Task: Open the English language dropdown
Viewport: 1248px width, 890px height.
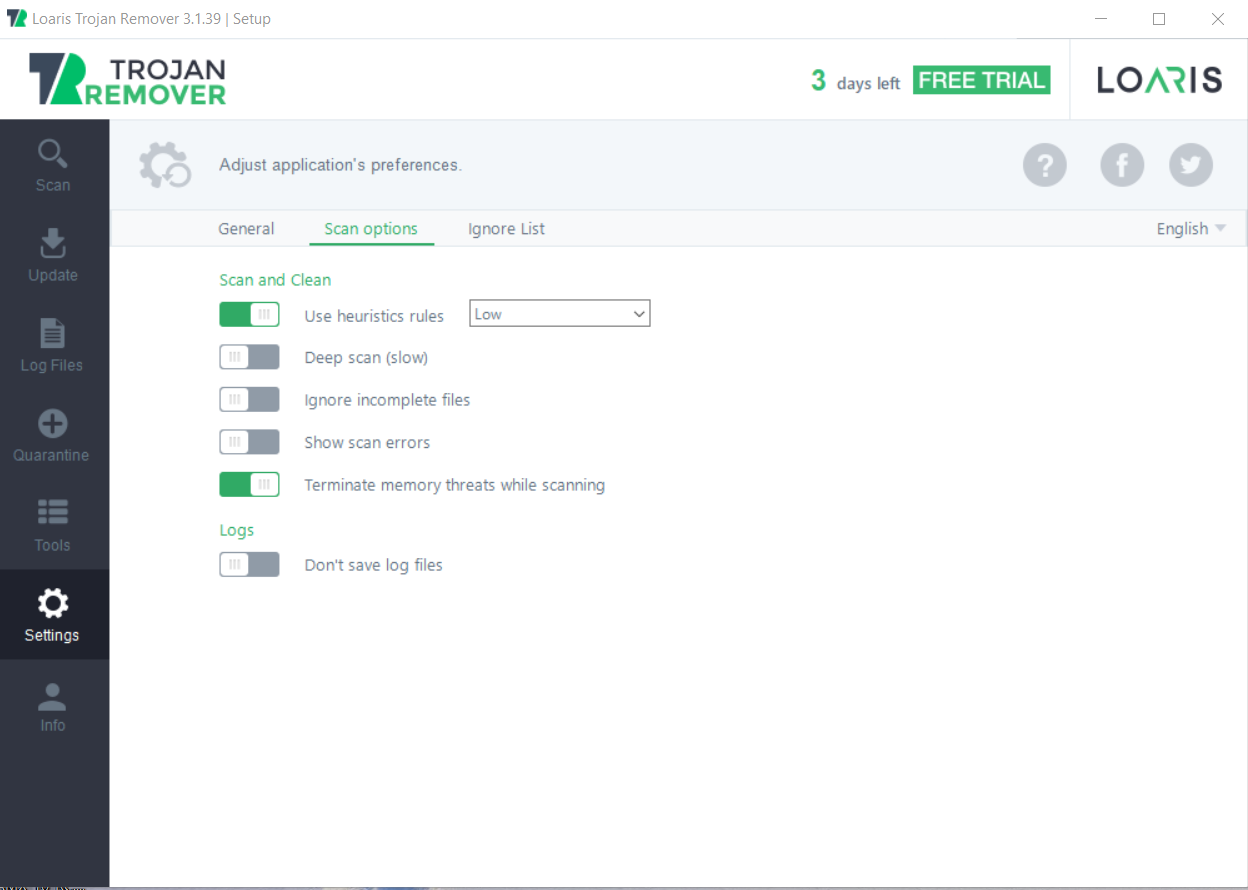Action: tap(1190, 229)
